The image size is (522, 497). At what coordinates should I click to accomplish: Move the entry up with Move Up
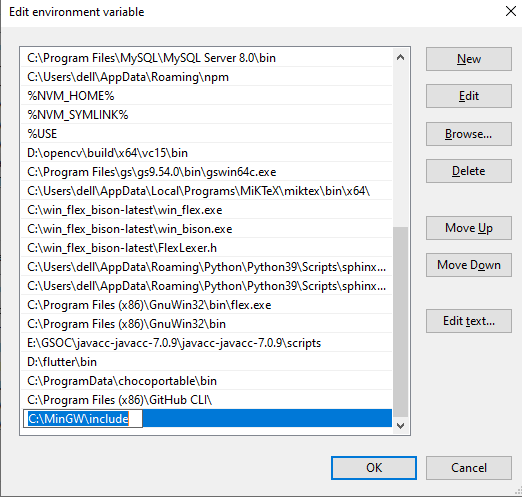click(469, 228)
